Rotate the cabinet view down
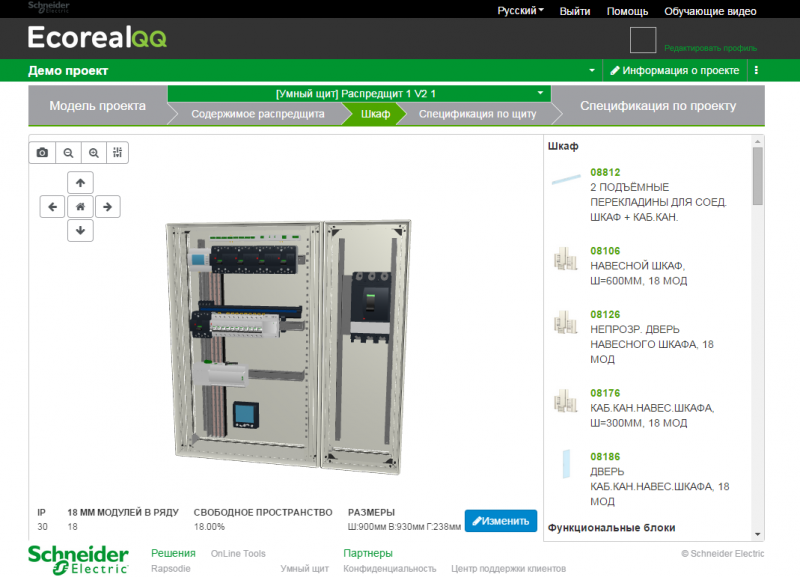The width and height of the screenshot is (800, 577). 80,230
